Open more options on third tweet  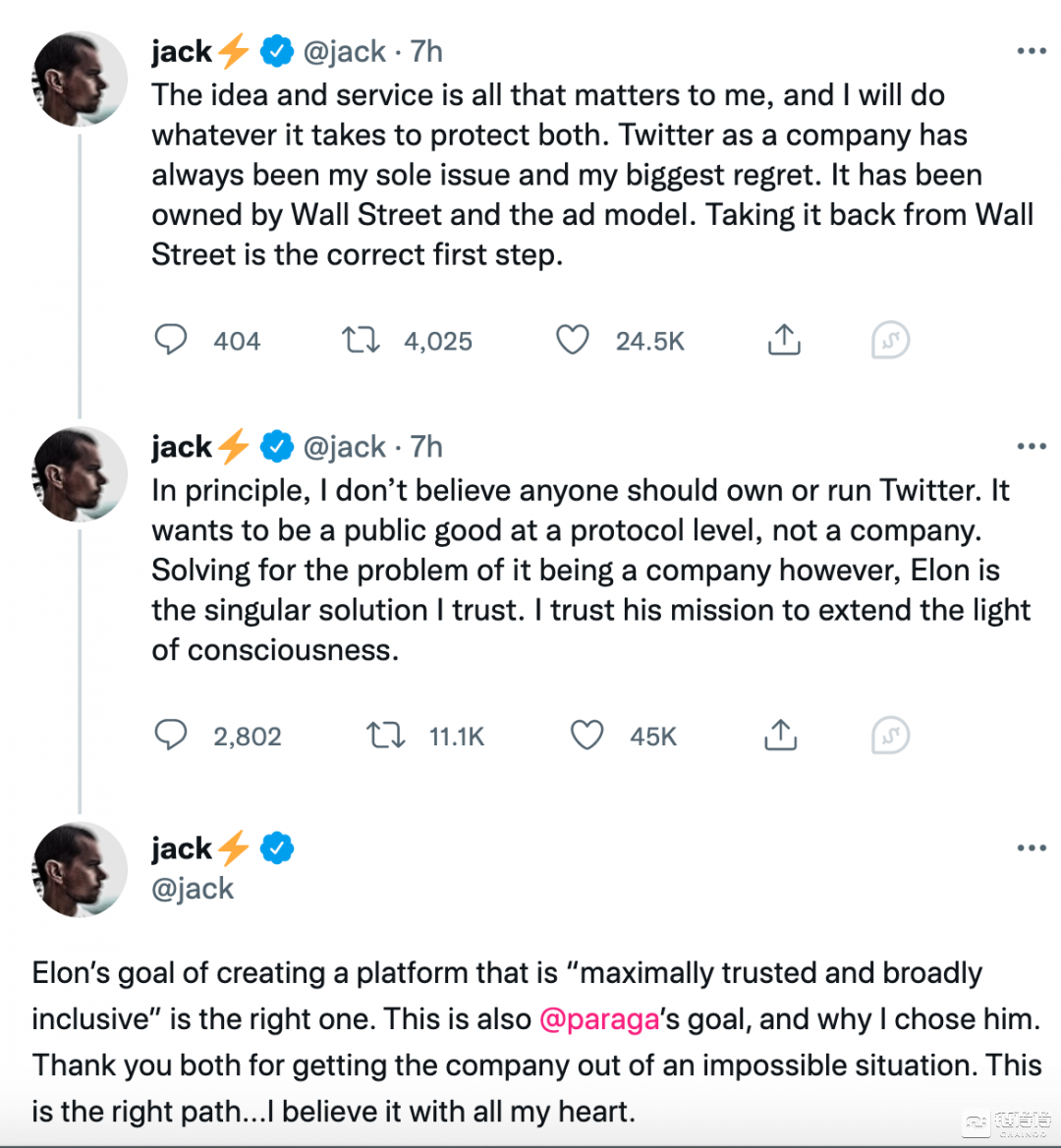tap(1032, 847)
